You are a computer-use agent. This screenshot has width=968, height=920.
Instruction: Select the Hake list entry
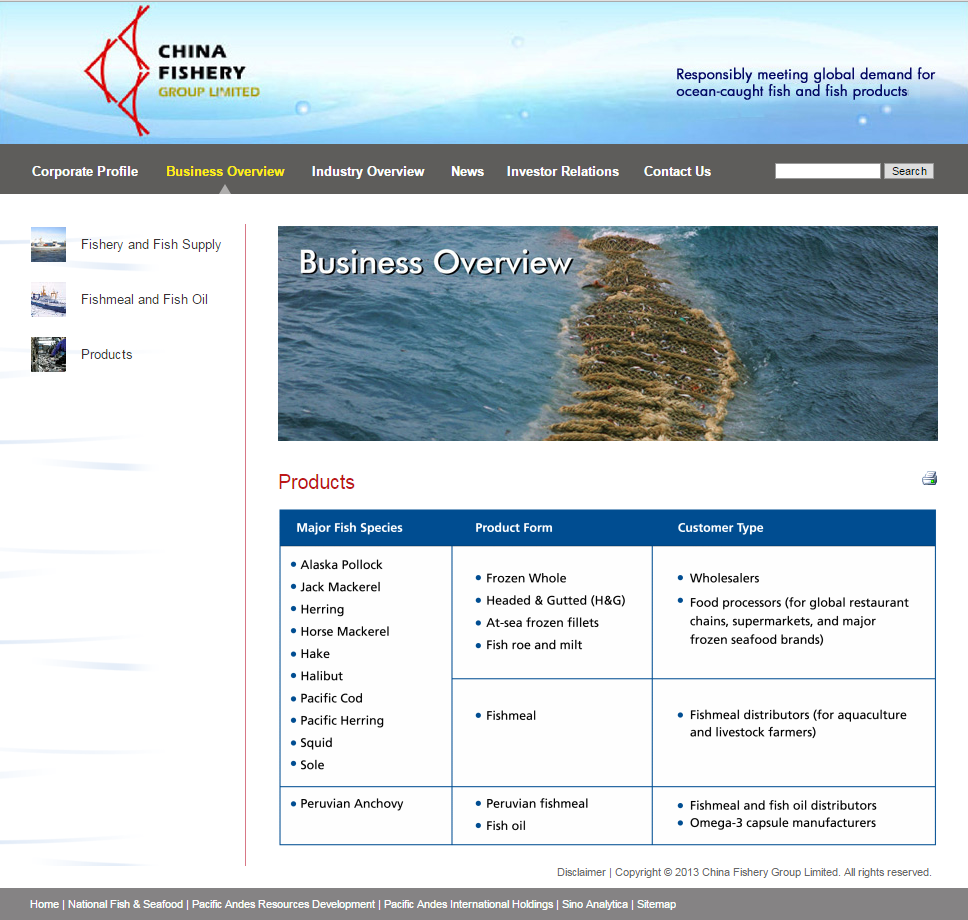click(315, 653)
